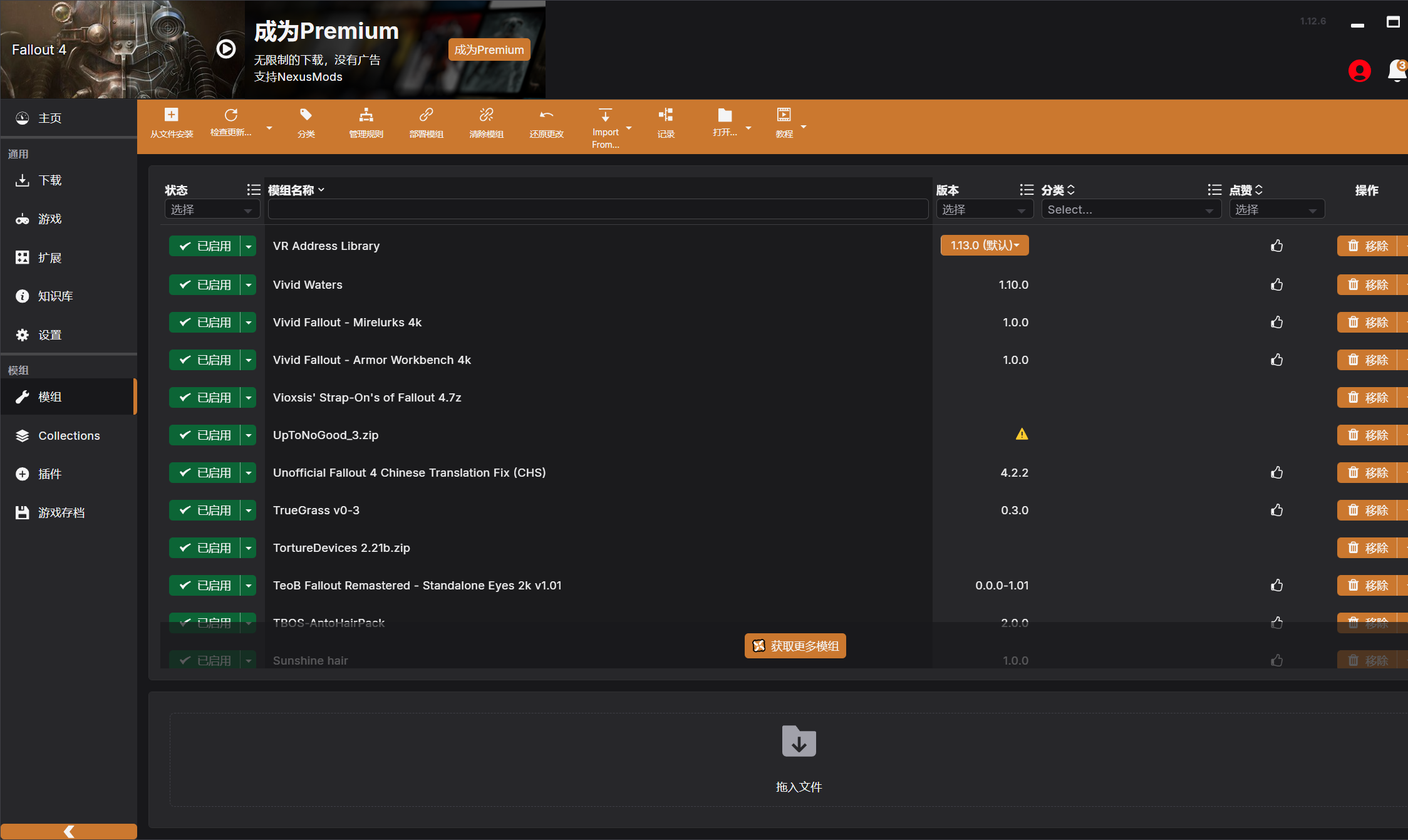
Task: Click the list icon beside 版本 column
Action: coord(1027,190)
